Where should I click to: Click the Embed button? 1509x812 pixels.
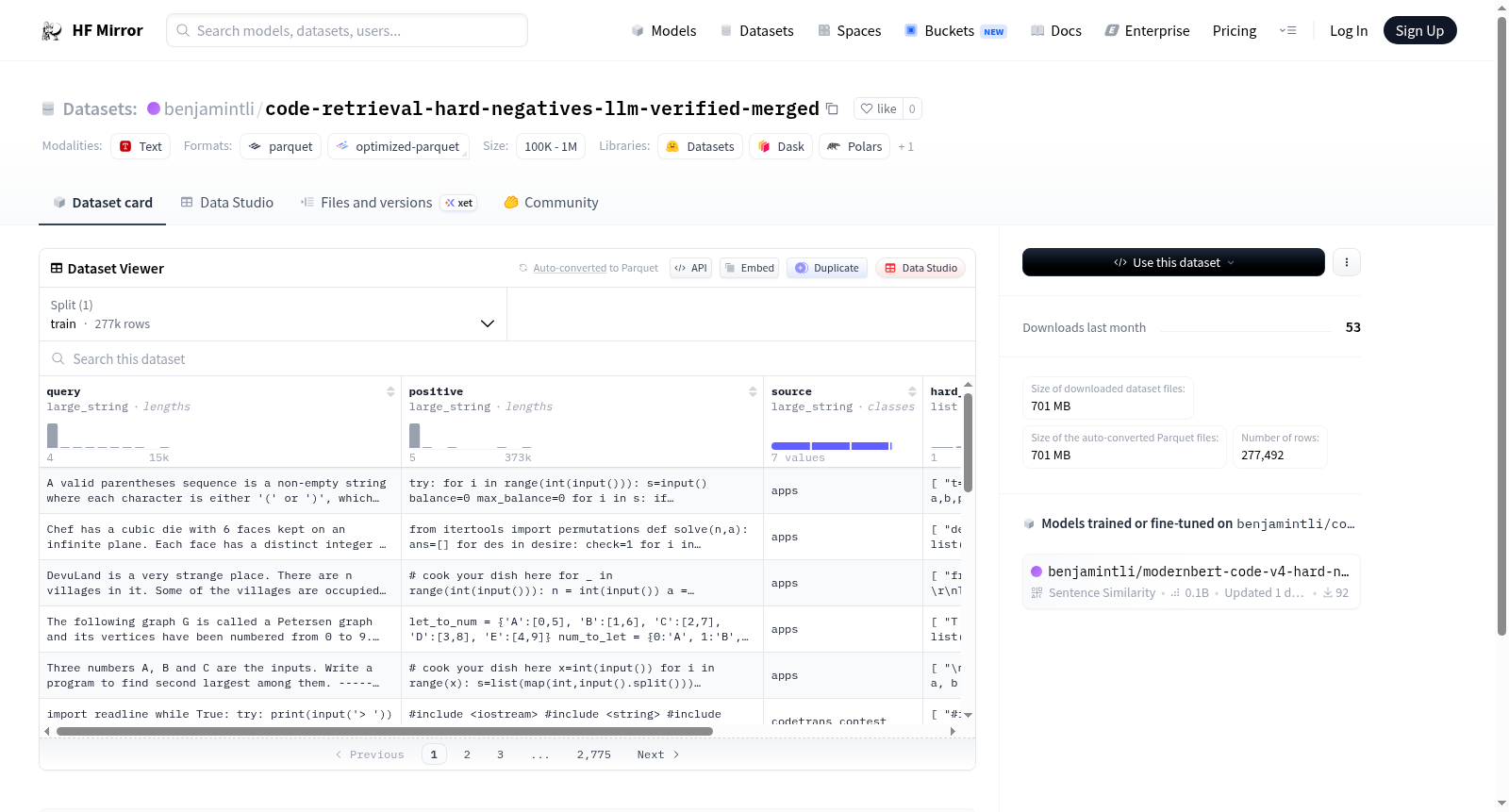[749, 268]
